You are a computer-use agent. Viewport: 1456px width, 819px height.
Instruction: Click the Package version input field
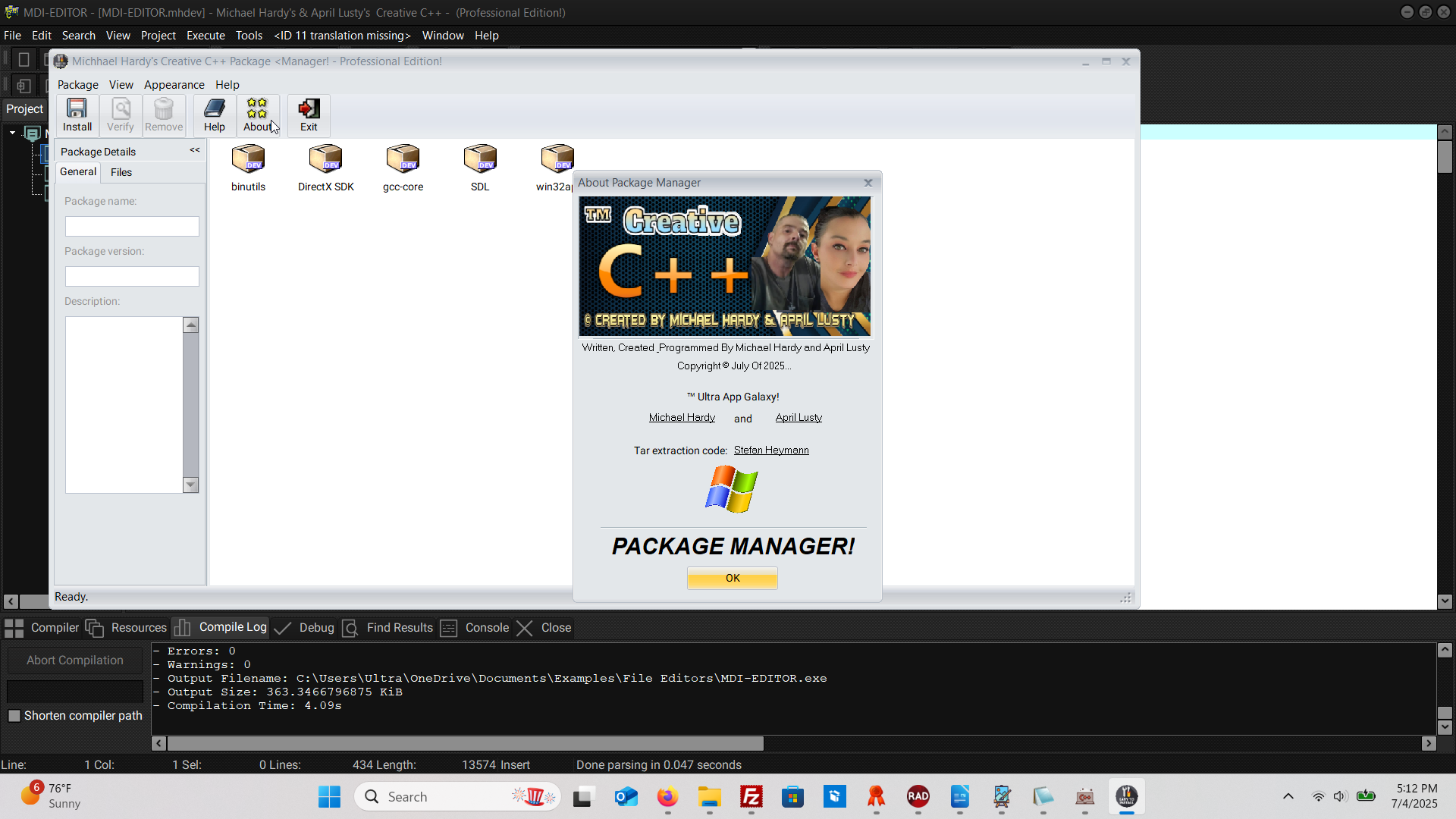coord(132,277)
